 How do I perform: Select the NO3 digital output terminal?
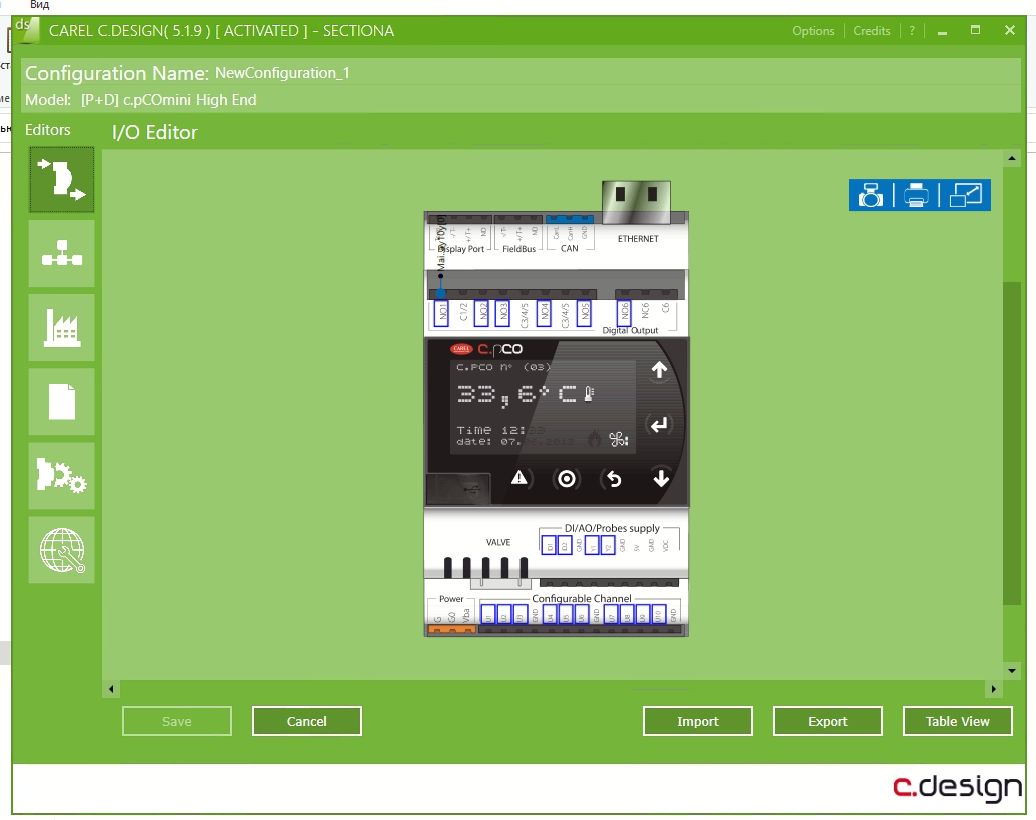point(502,313)
